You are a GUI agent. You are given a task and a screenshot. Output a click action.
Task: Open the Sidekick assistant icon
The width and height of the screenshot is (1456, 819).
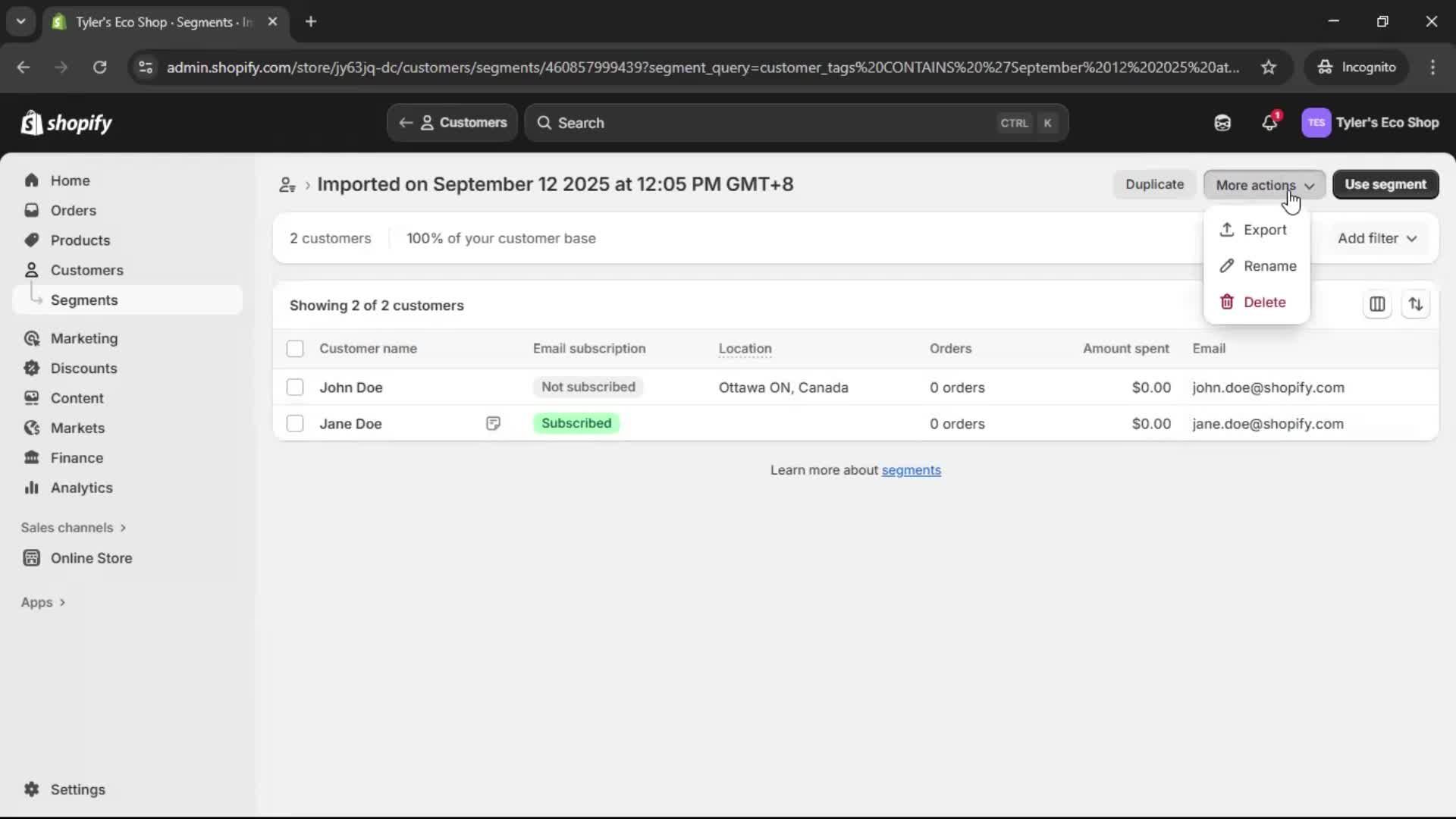coord(1222,122)
